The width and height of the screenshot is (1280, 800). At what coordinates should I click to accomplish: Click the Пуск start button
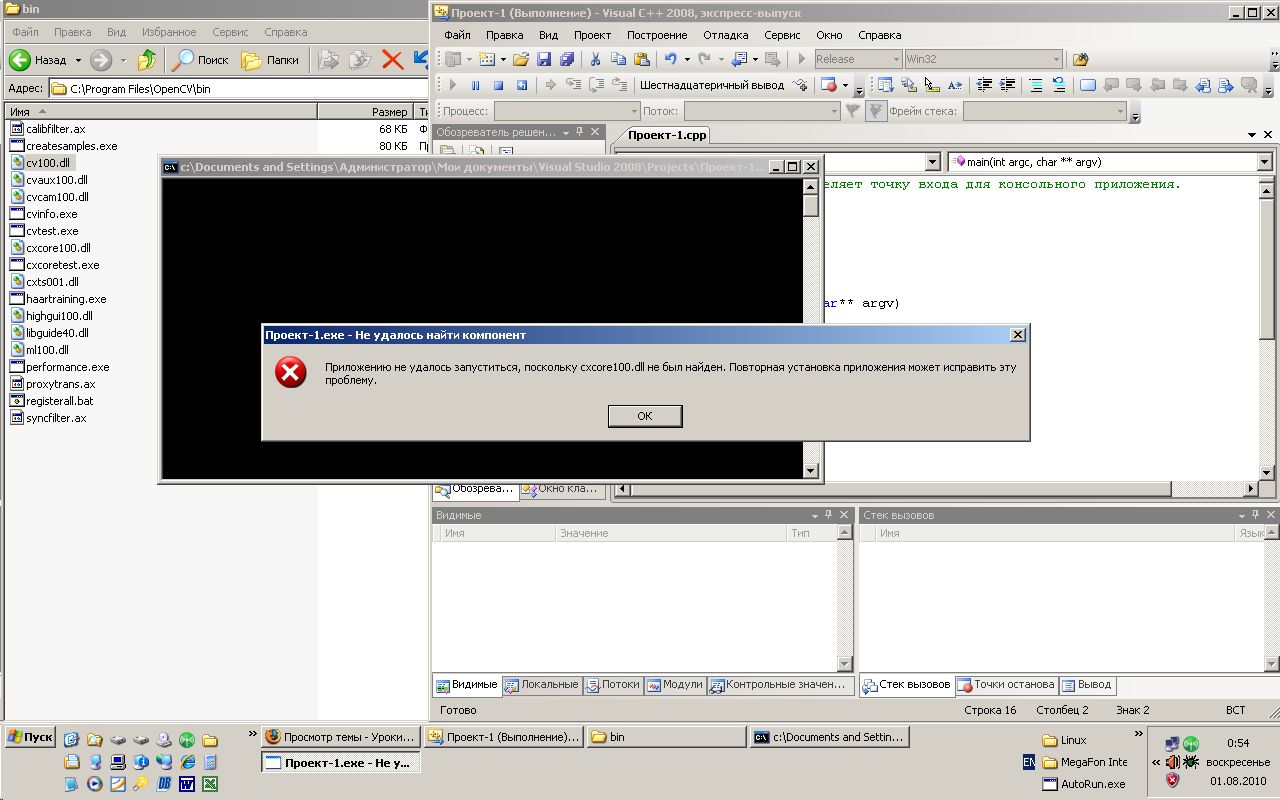(x=30, y=737)
